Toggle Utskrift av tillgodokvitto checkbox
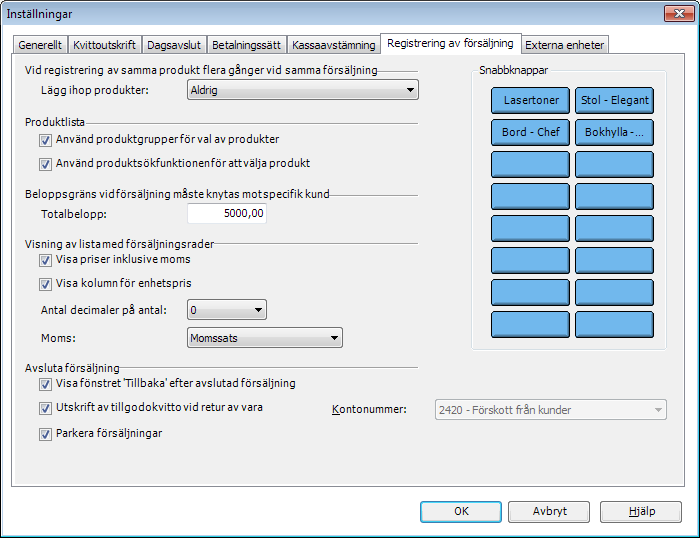 45,408
